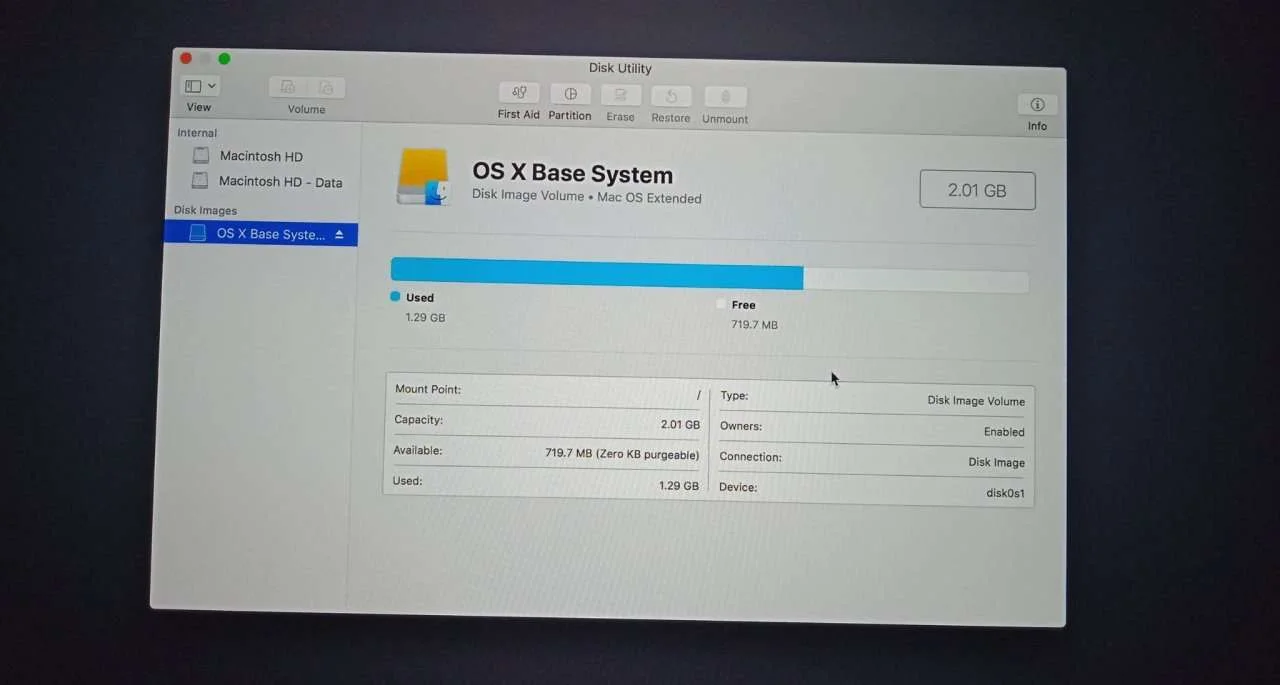Screen dimensions: 1280x685
Task: Click the blue Used legend dot
Action: 396,297
